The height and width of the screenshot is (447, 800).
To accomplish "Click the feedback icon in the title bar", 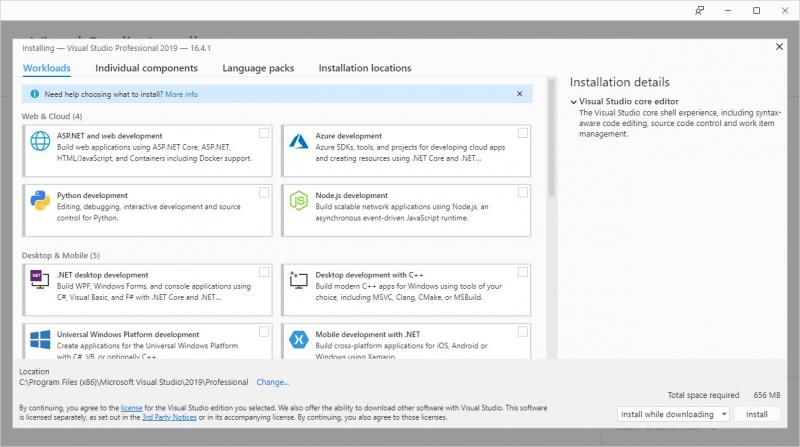I will coord(699,10).
